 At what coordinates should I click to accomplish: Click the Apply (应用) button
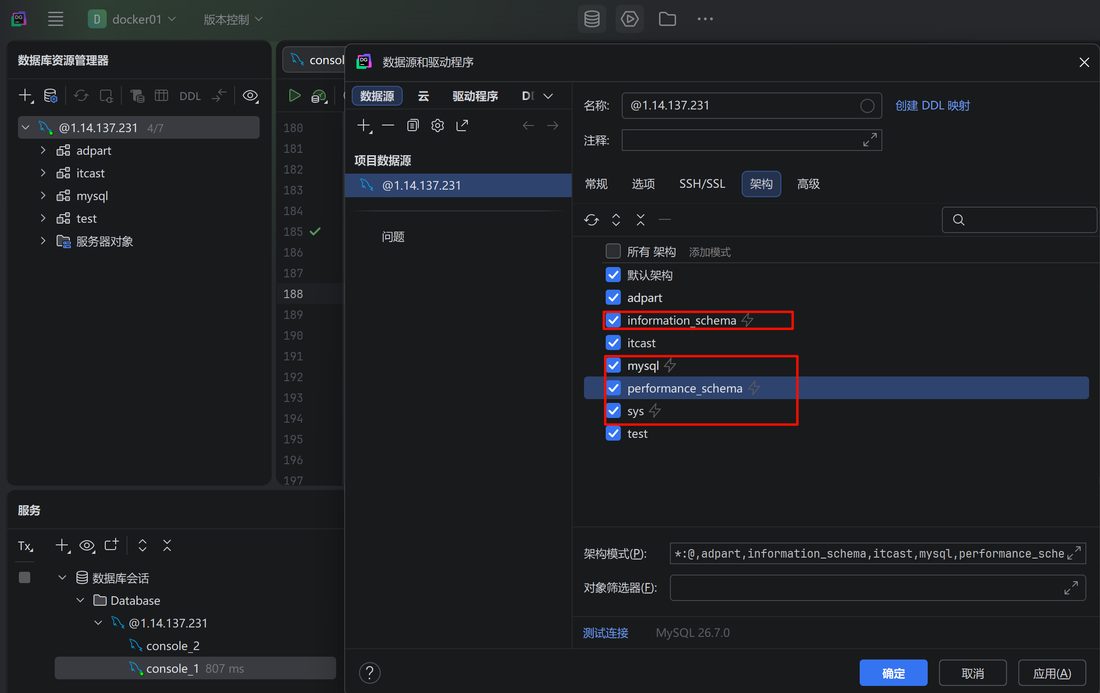click(1052, 673)
